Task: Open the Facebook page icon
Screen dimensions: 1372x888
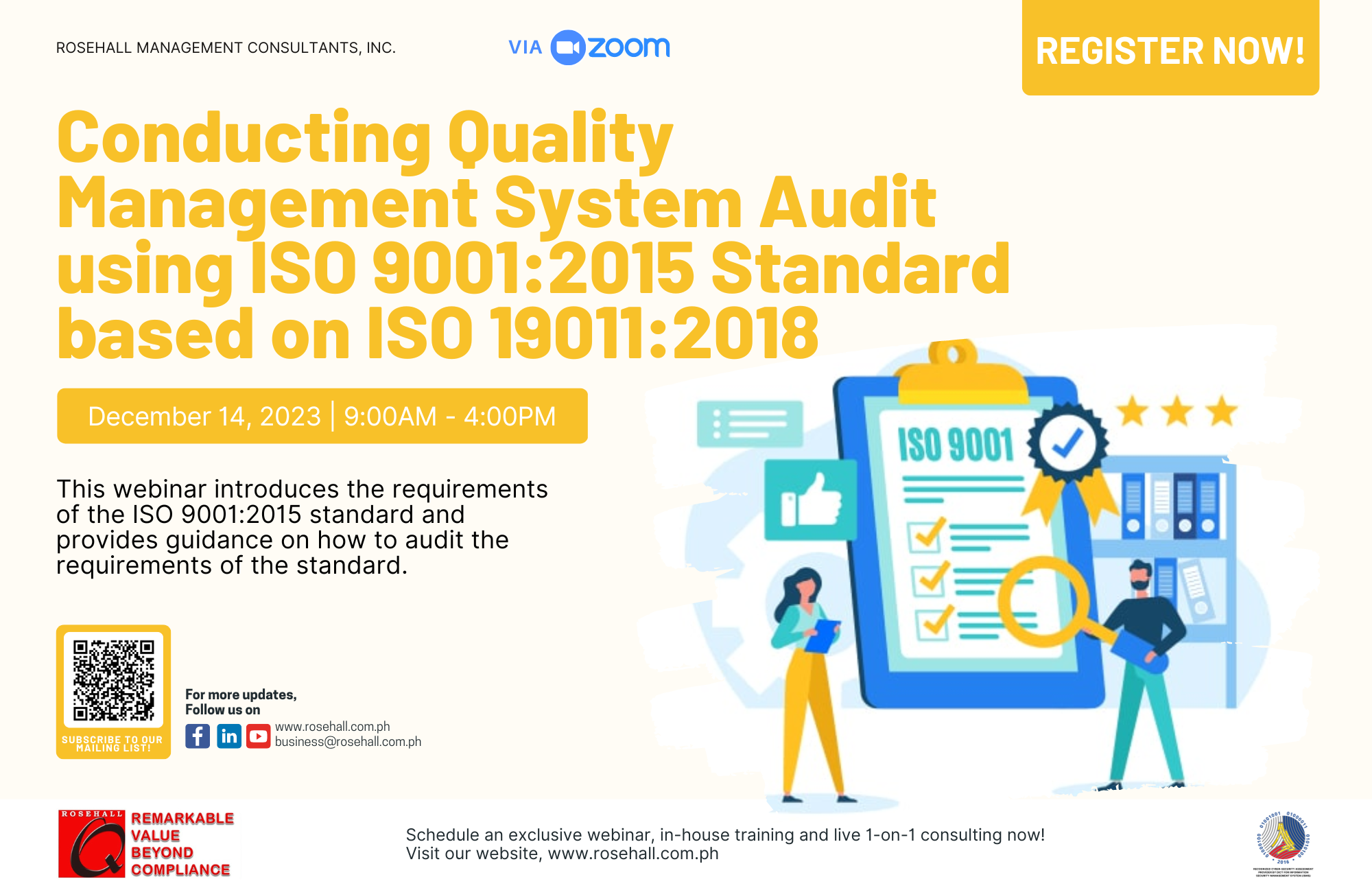Action: (x=197, y=737)
